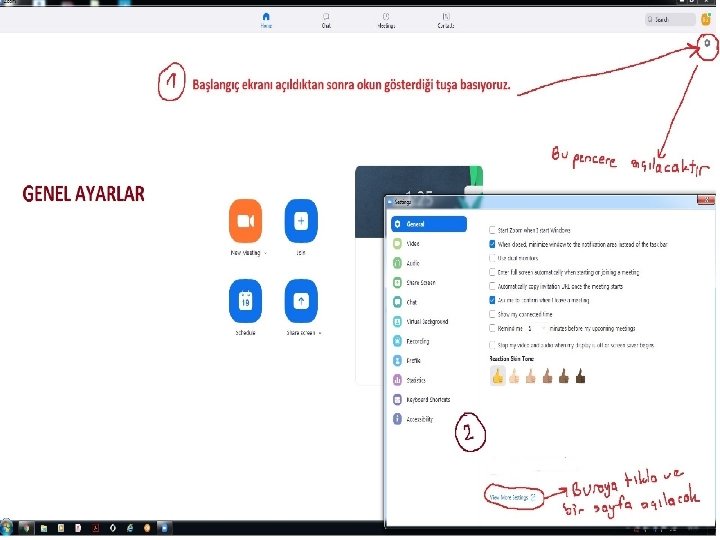Uncheck ask to confirm when leaving meeting

pyautogui.click(x=492, y=300)
